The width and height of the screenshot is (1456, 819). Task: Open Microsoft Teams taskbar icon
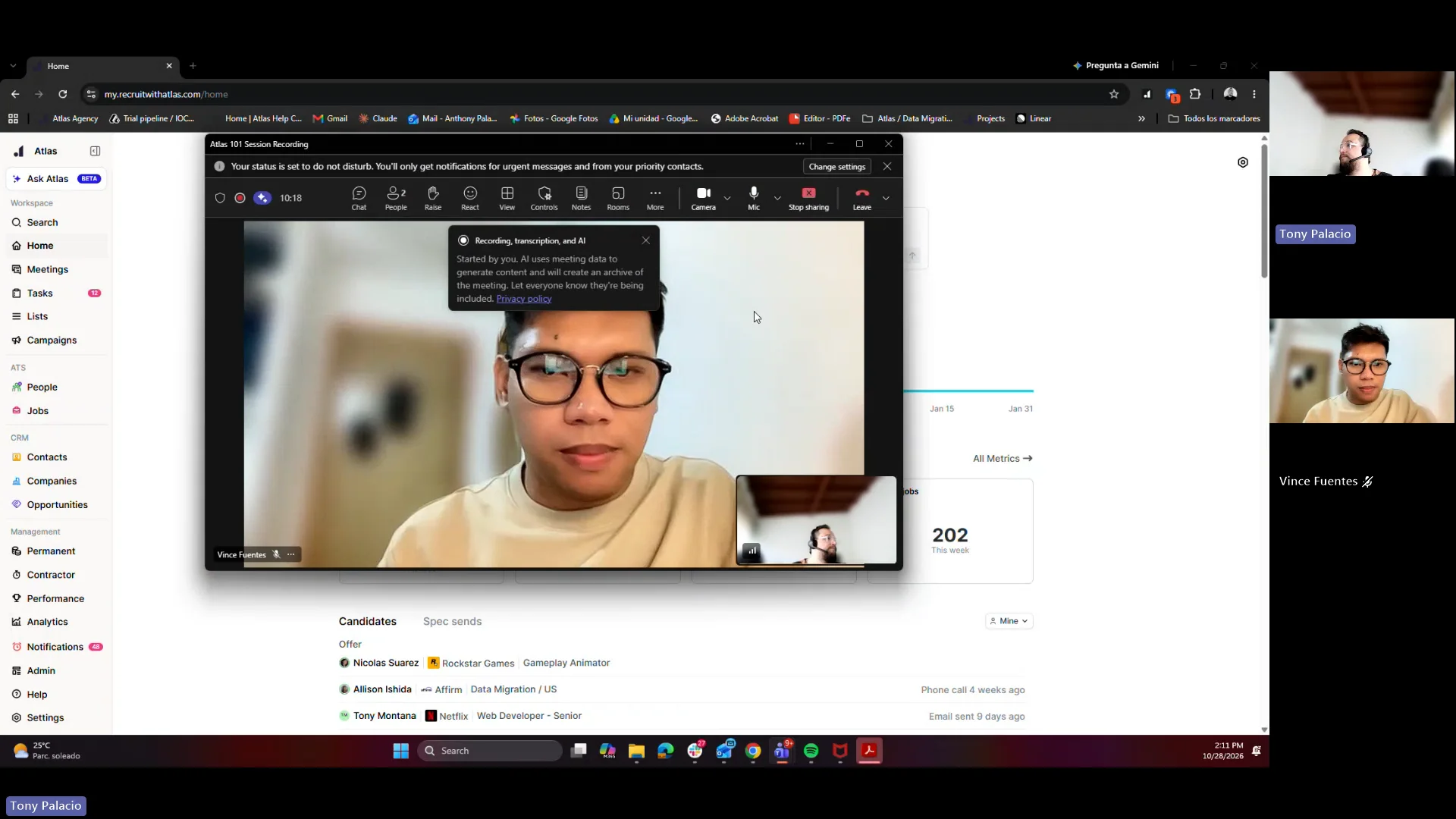pyautogui.click(x=783, y=751)
